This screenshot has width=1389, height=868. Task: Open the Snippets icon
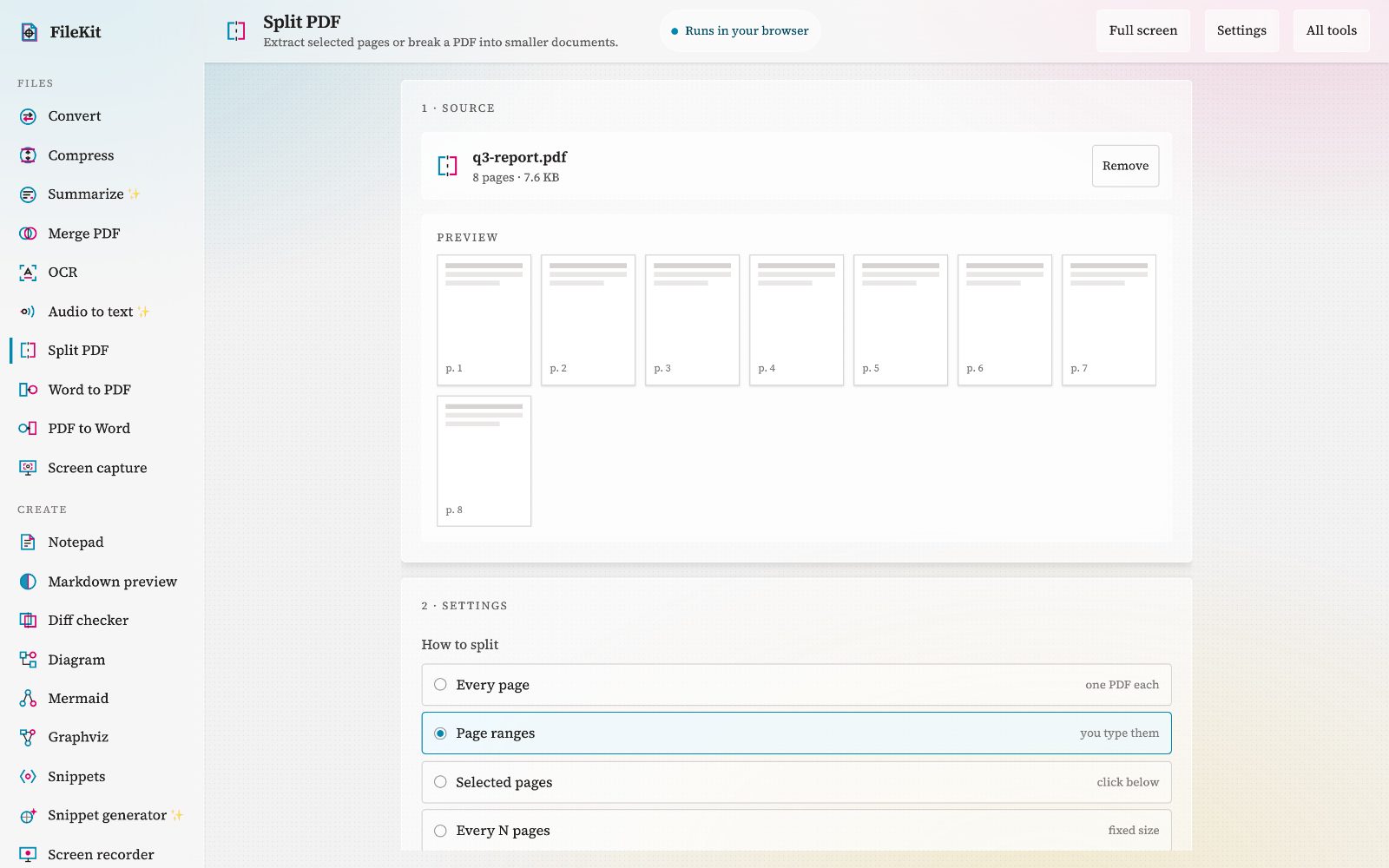28,777
